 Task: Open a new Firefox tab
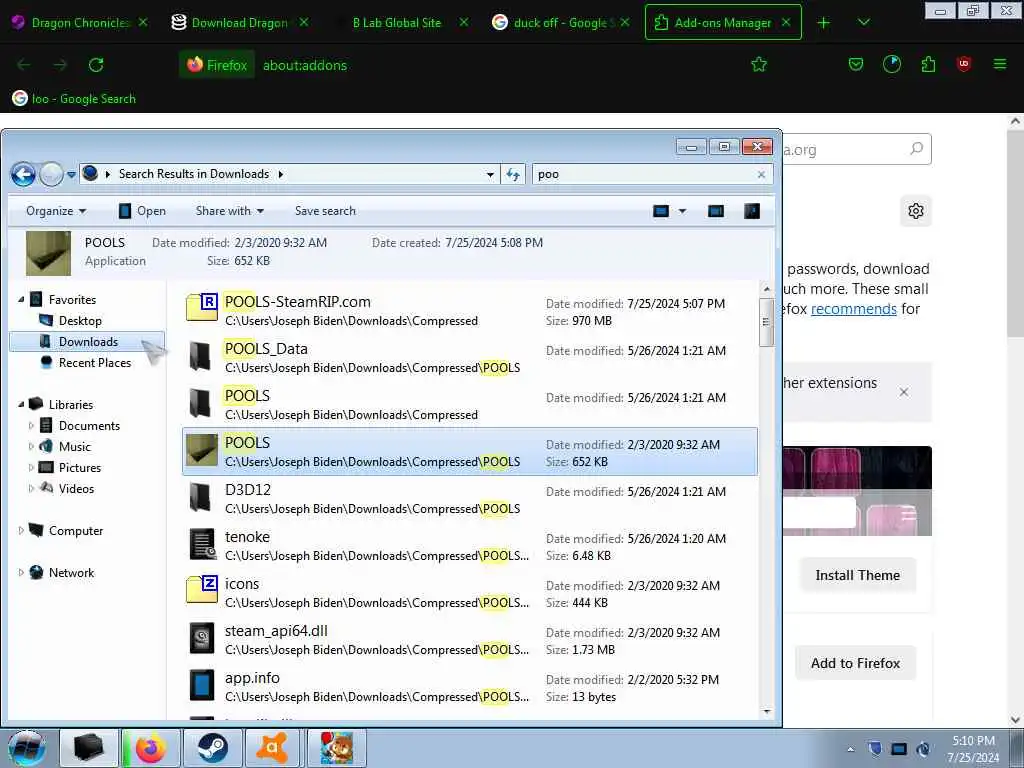click(x=824, y=23)
